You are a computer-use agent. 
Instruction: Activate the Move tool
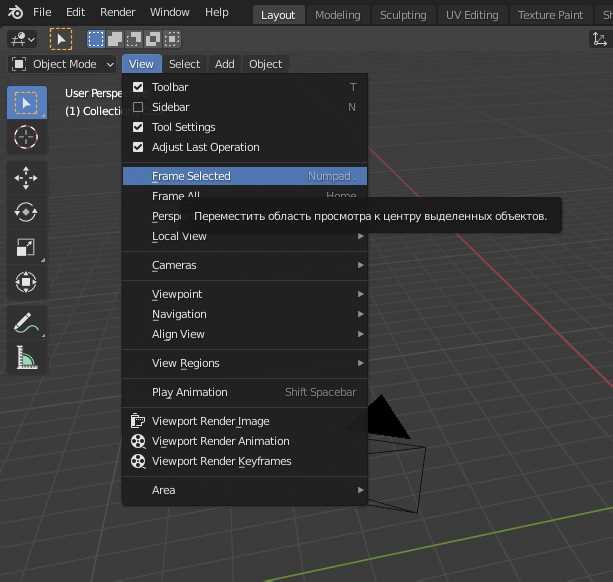point(26,178)
